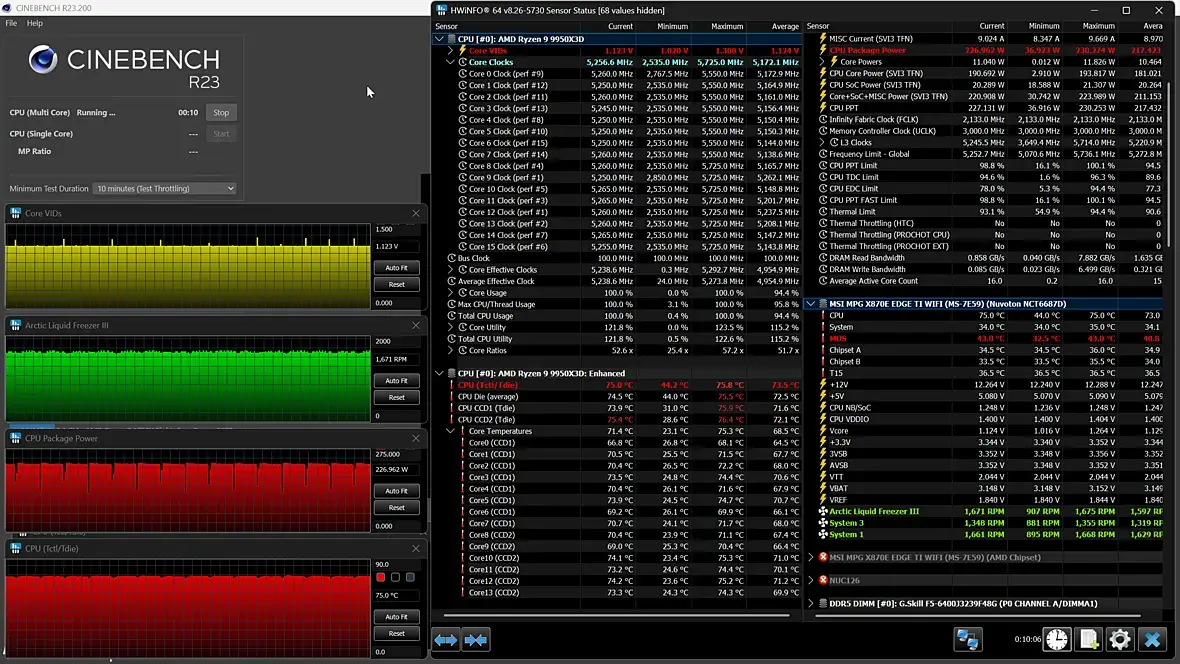Expand the Core Powers row

pyautogui.click(x=823, y=62)
